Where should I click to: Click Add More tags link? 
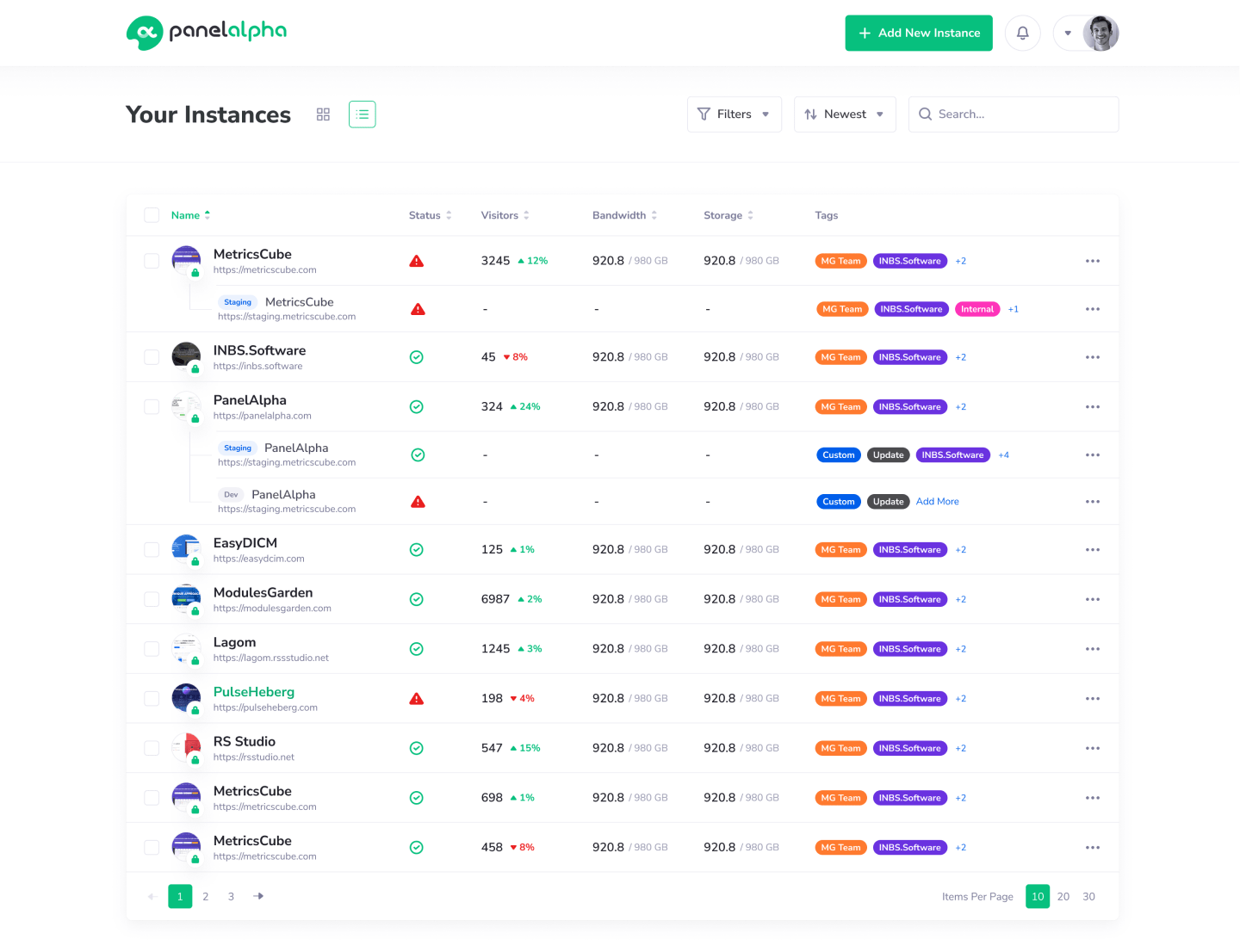pos(937,502)
